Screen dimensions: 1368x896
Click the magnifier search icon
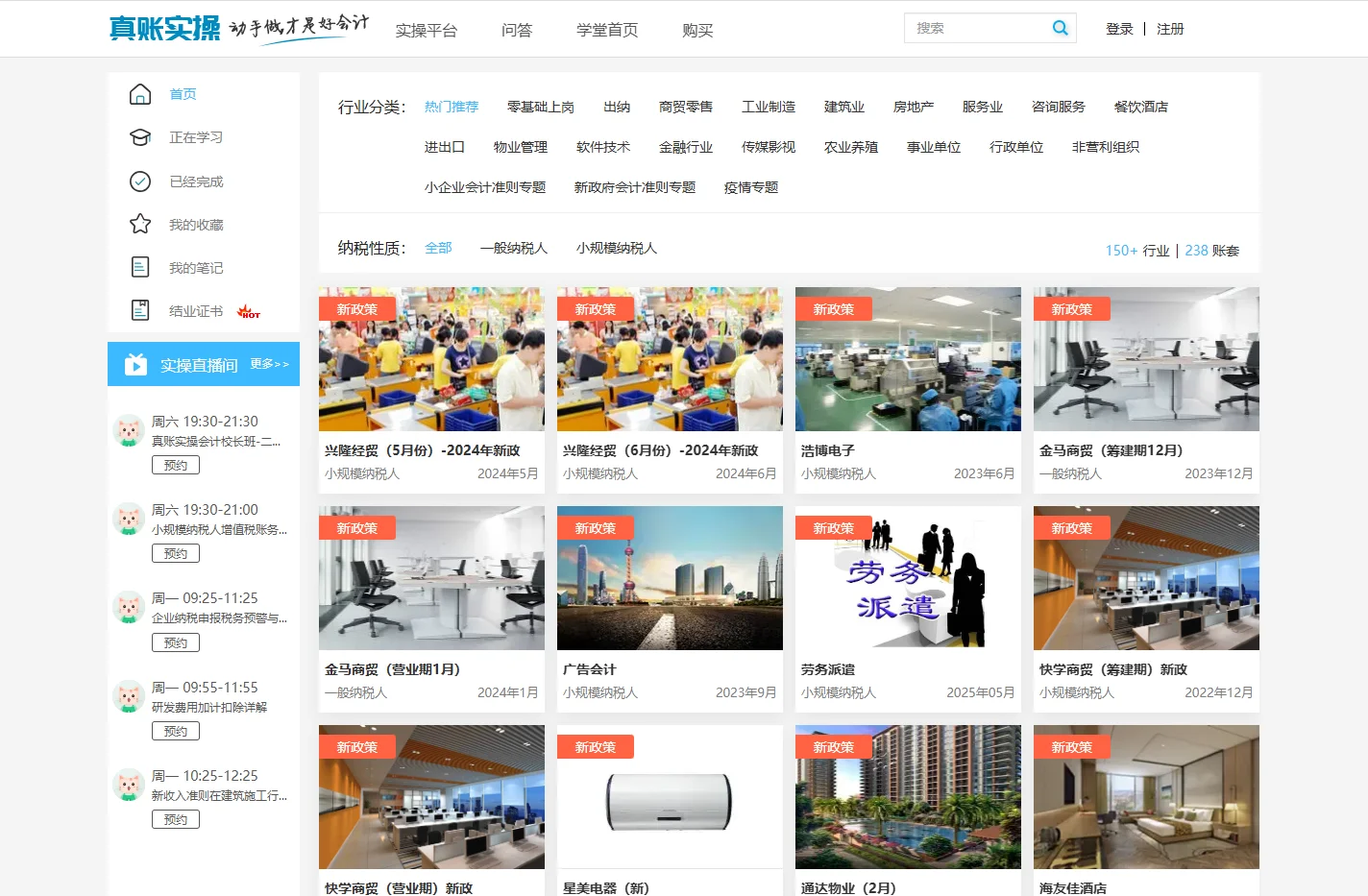point(1060,28)
